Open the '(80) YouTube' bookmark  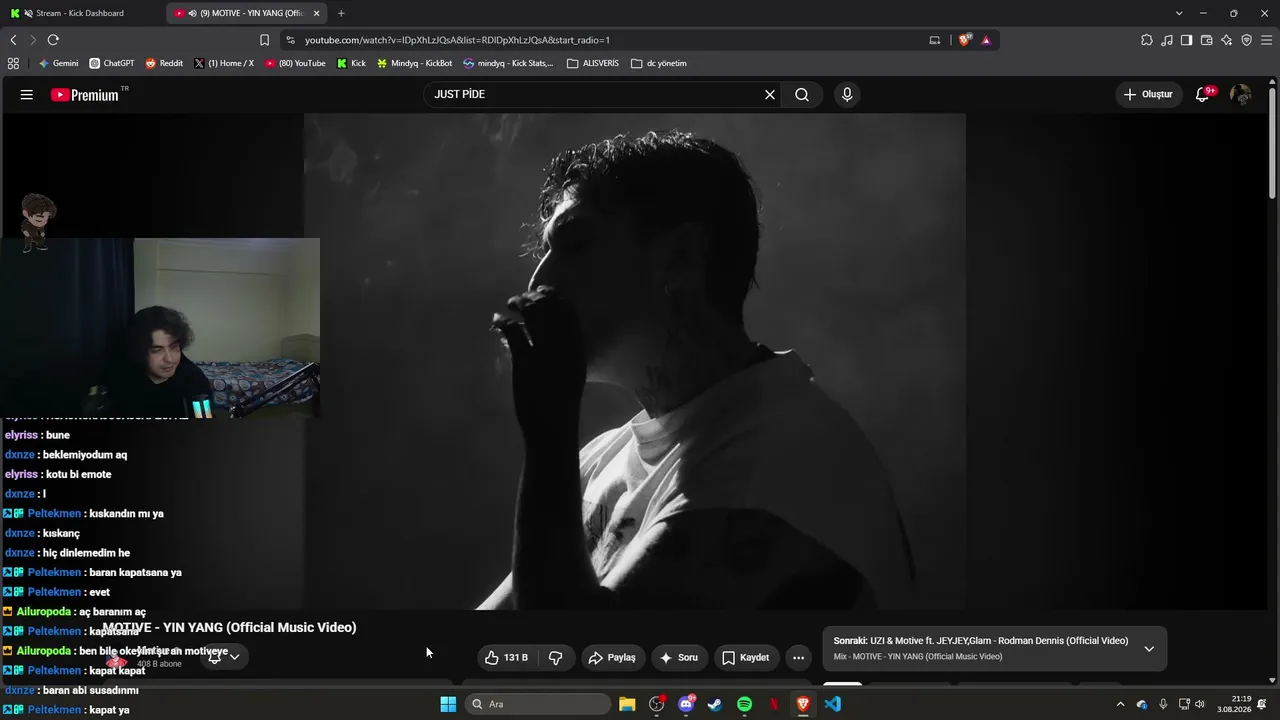point(295,63)
